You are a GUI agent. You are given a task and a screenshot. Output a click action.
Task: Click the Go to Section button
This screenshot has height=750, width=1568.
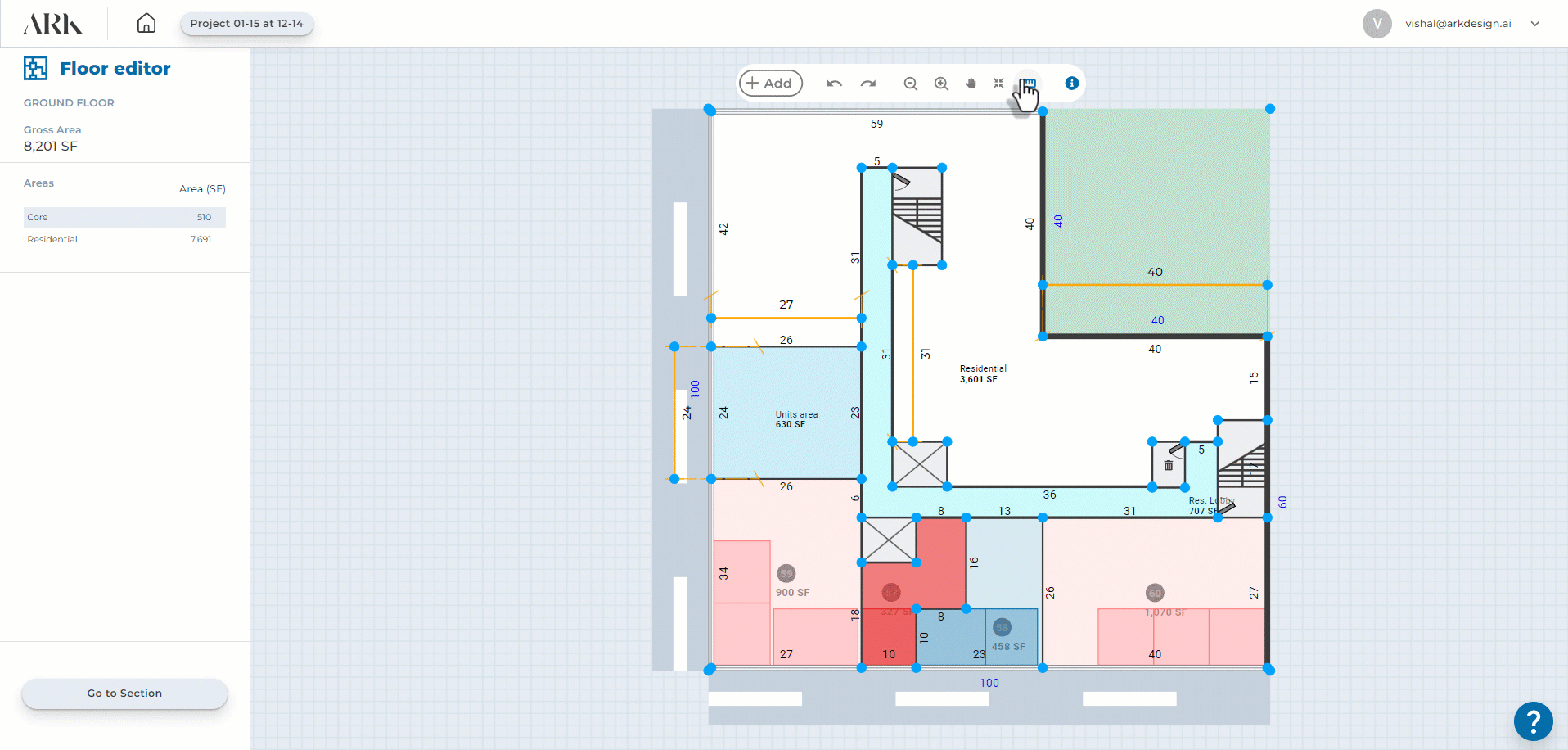124,694
